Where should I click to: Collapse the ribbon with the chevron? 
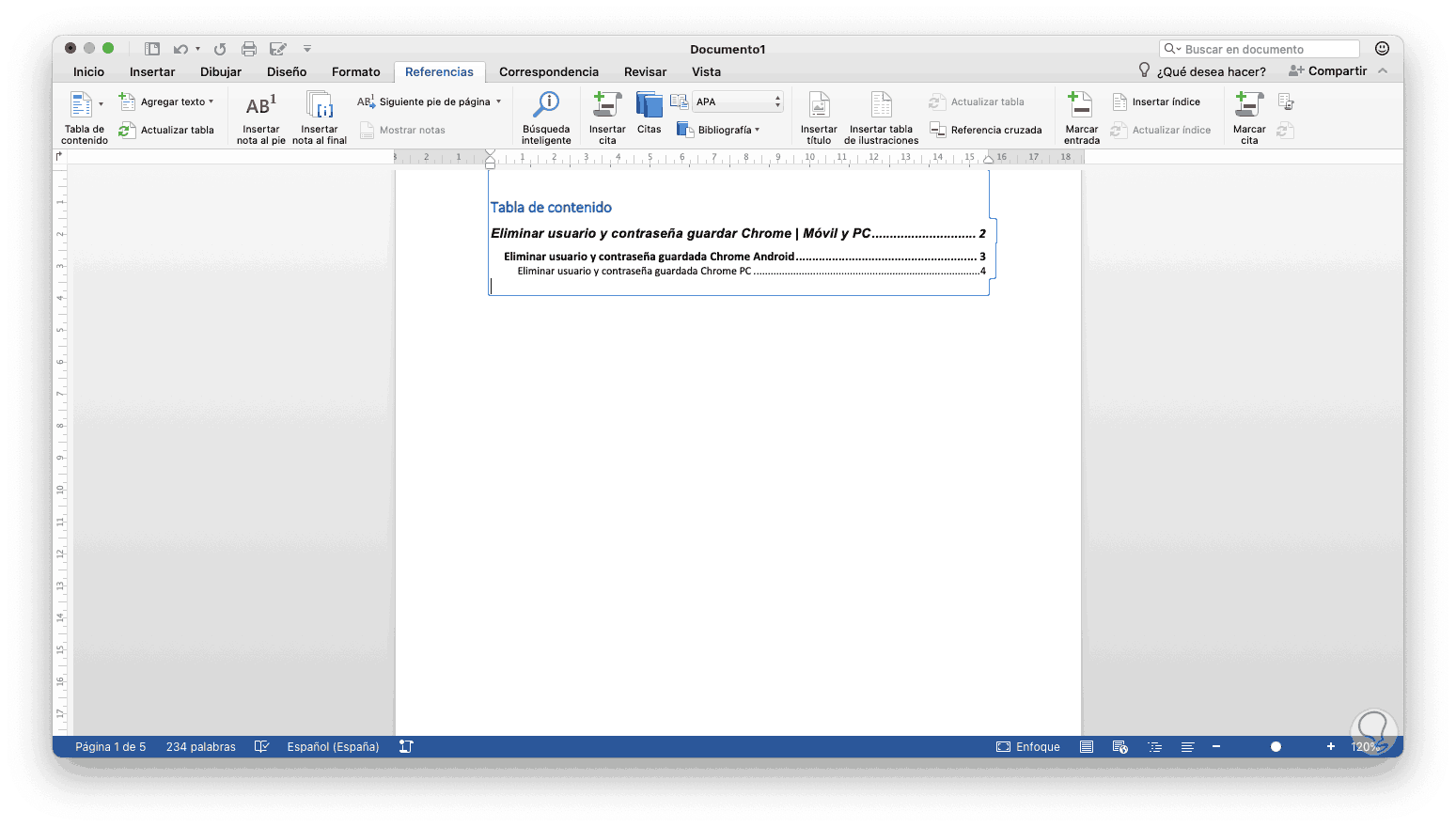[x=1383, y=71]
